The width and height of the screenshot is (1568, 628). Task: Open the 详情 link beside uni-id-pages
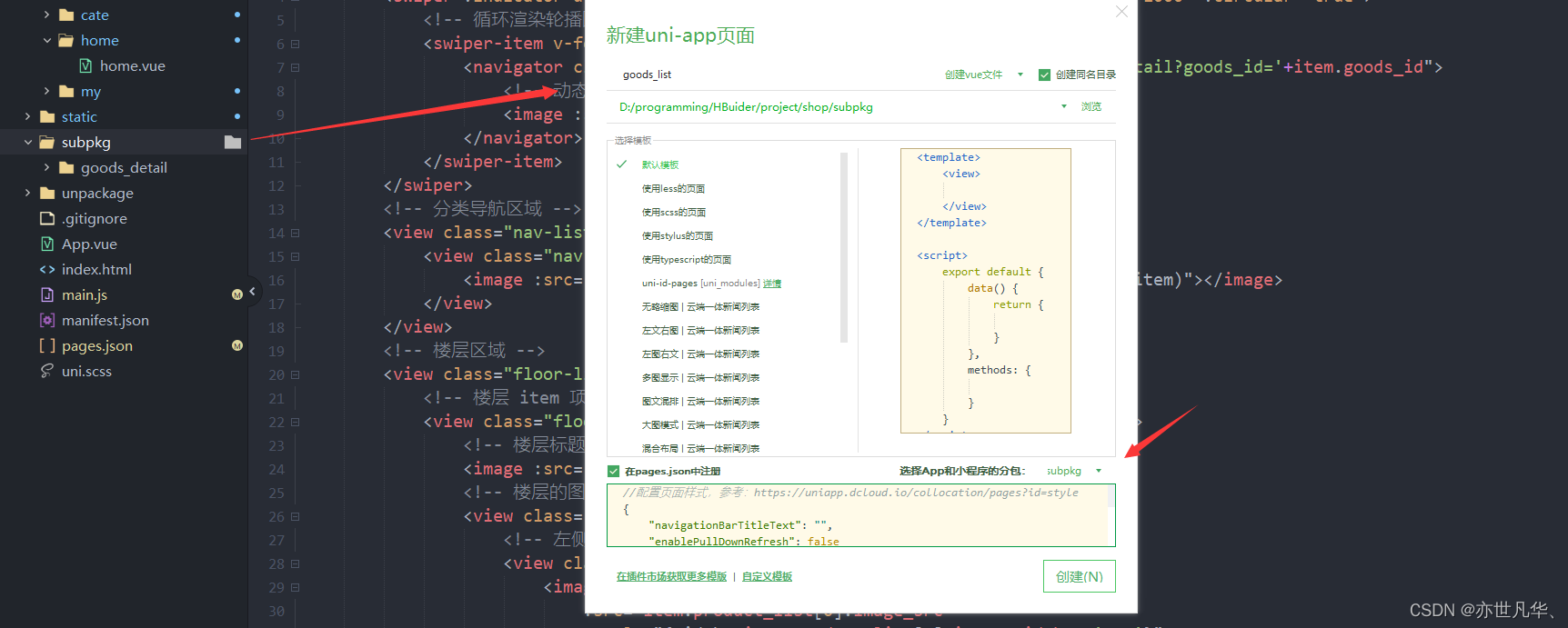tap(772, 284)
